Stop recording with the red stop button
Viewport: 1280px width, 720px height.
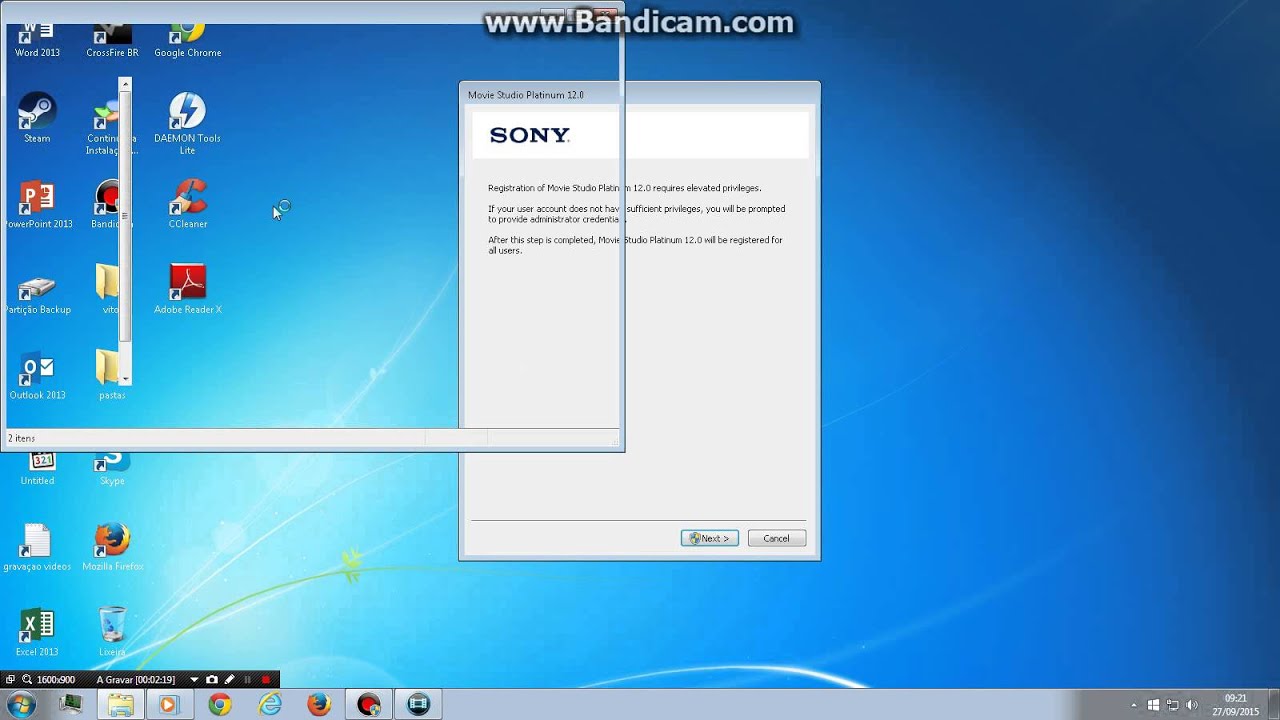[265, 680]
